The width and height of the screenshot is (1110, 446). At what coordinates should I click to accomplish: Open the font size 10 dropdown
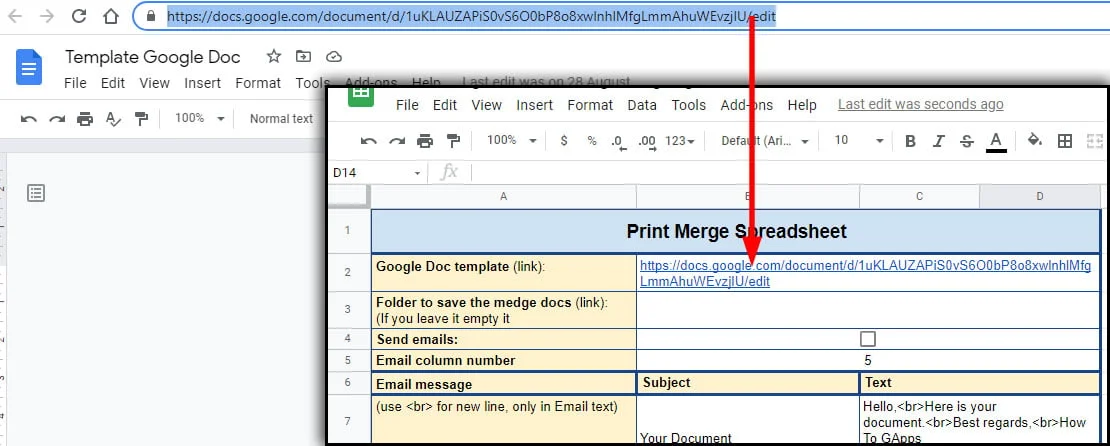859,140
